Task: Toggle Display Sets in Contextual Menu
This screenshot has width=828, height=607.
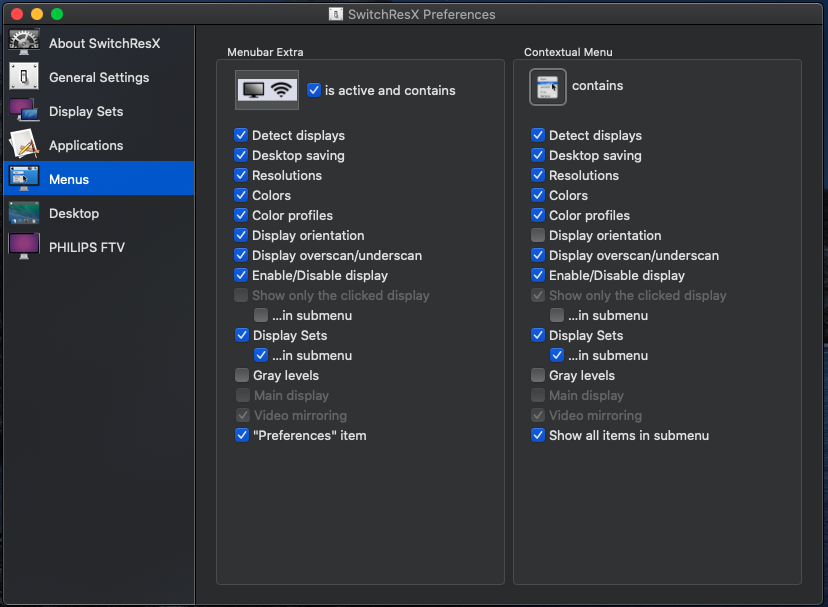Action: [x=538, y=335]
